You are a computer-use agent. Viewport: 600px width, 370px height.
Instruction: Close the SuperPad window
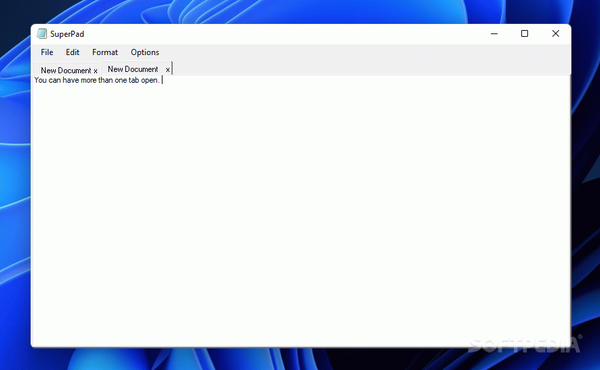pyautogui.click(x=556, y=34)
